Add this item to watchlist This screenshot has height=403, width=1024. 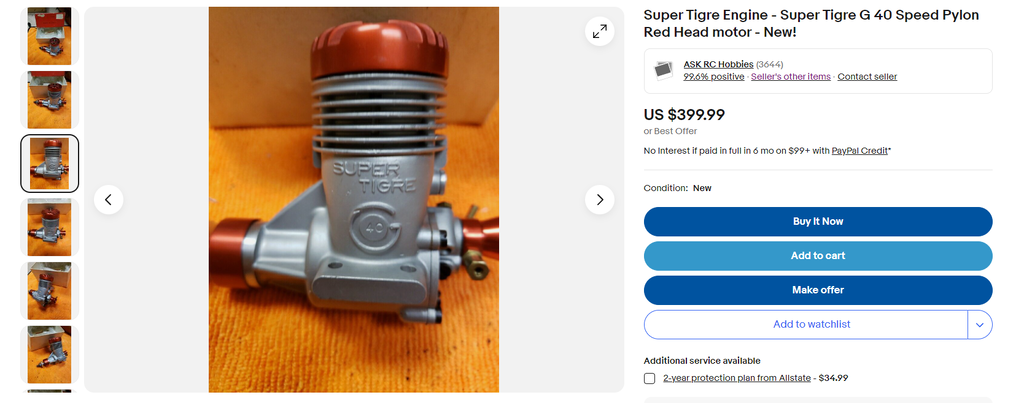[x=806, y=325]
